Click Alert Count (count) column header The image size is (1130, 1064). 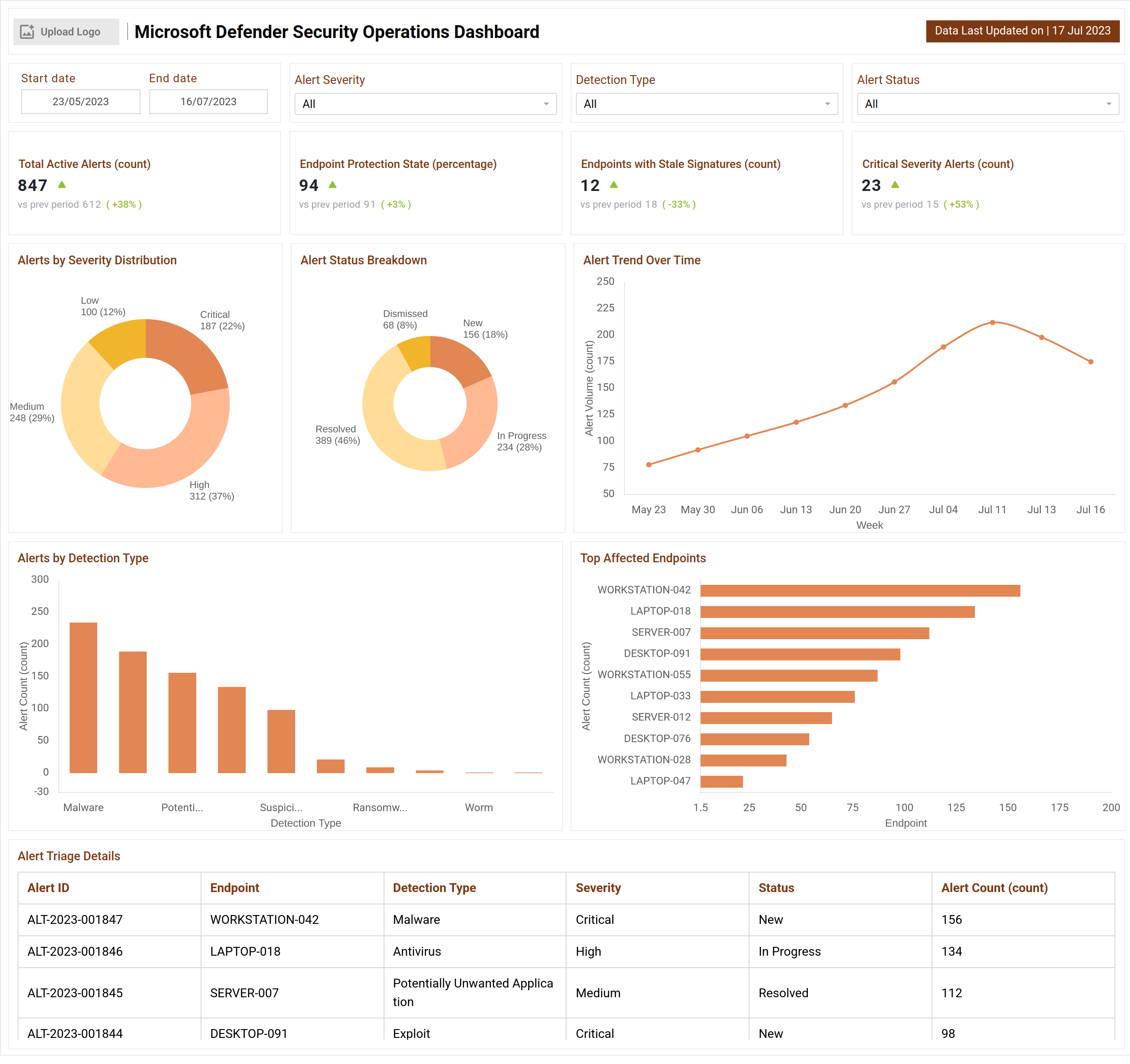(994, 888)
